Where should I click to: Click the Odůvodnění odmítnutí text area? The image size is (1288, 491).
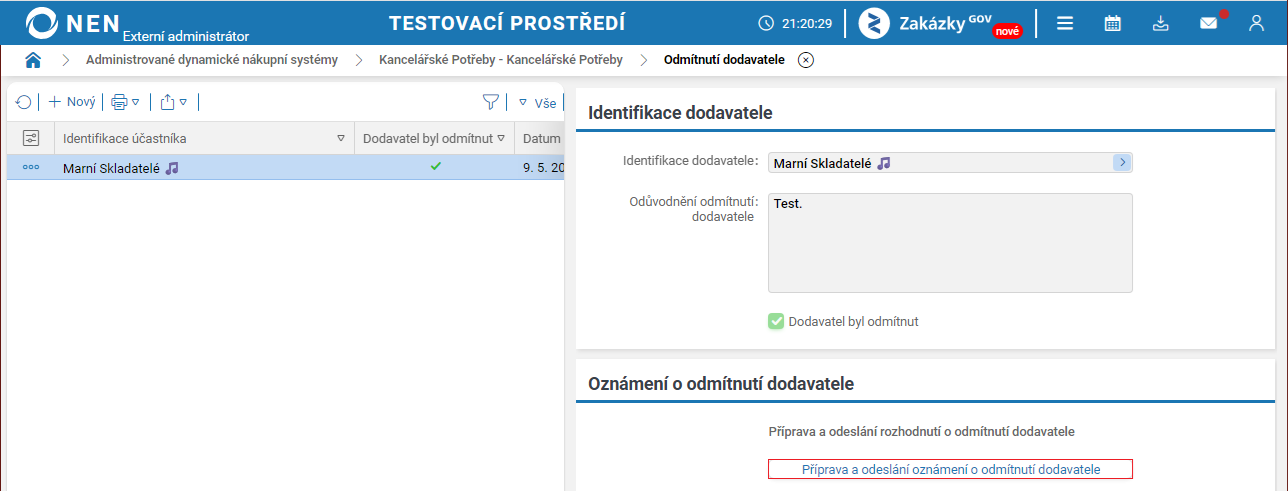tap(950, 243)
